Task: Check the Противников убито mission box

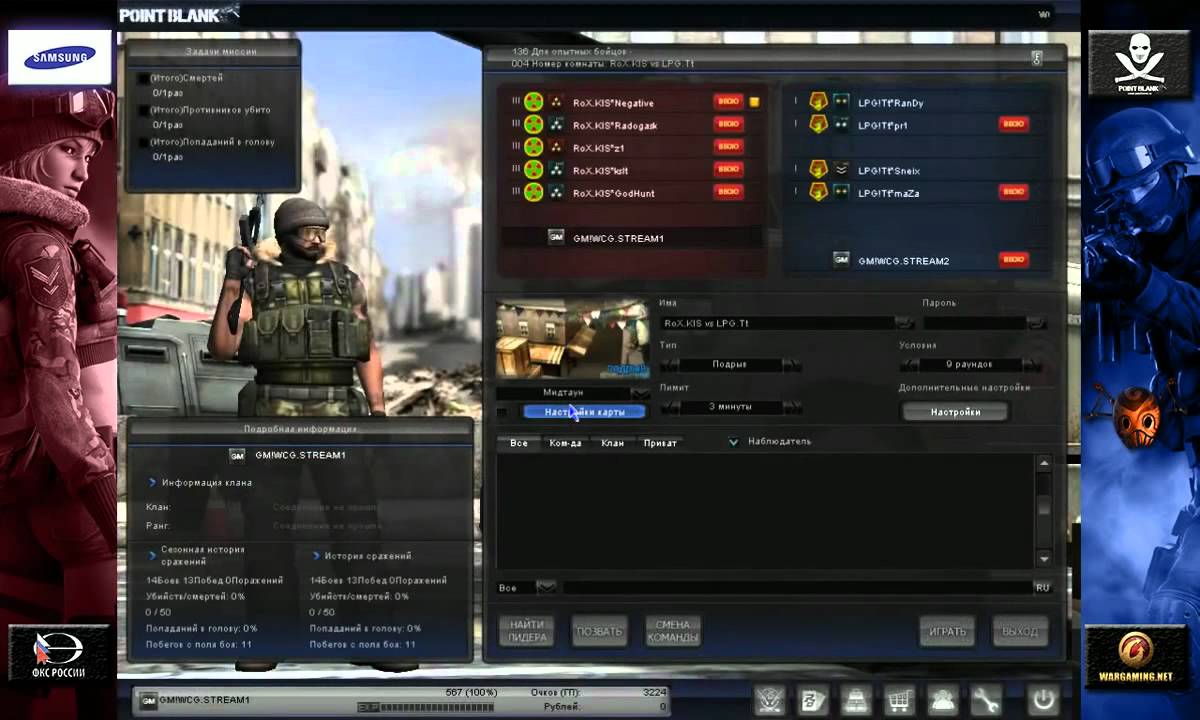Action: point(143,110)
